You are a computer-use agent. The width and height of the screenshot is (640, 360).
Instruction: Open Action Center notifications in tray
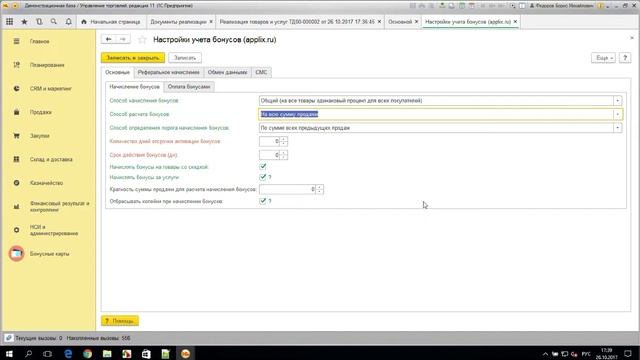[x=628, y=354]
